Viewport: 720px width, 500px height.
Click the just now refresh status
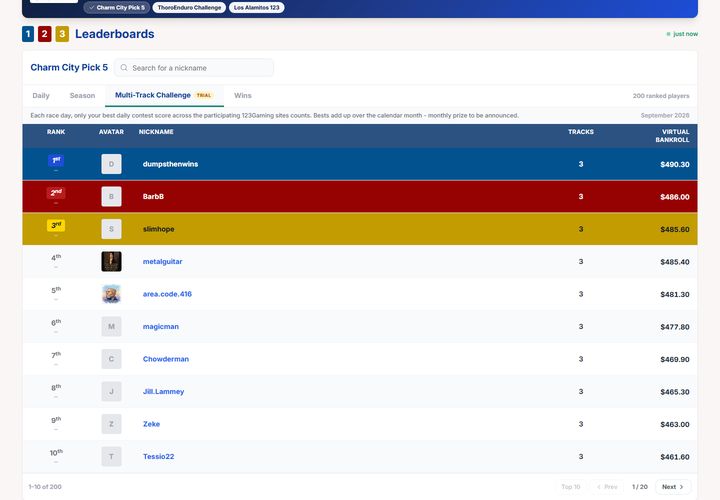coord(682,34)
